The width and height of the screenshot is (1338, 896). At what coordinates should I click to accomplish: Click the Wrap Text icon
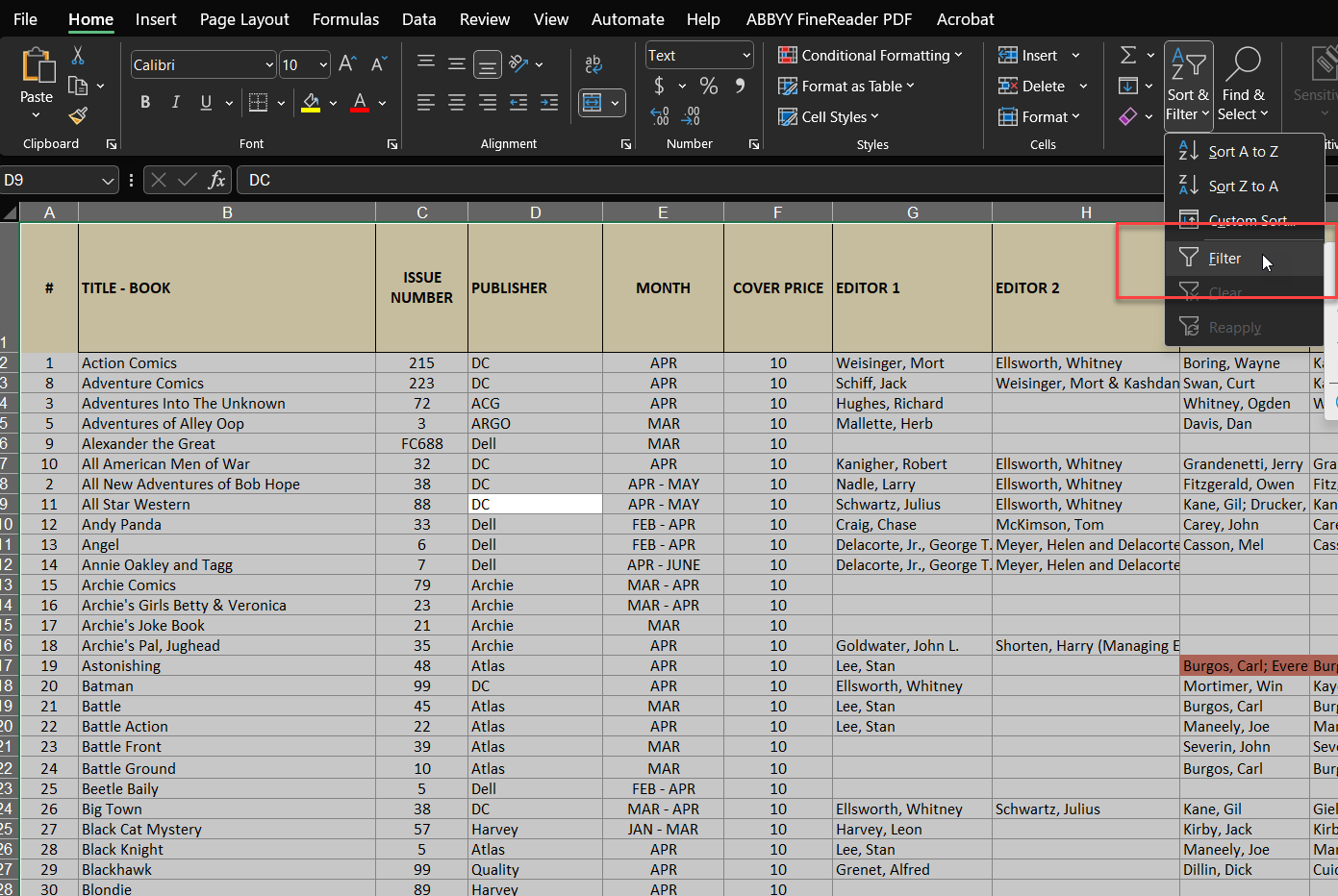593,64
